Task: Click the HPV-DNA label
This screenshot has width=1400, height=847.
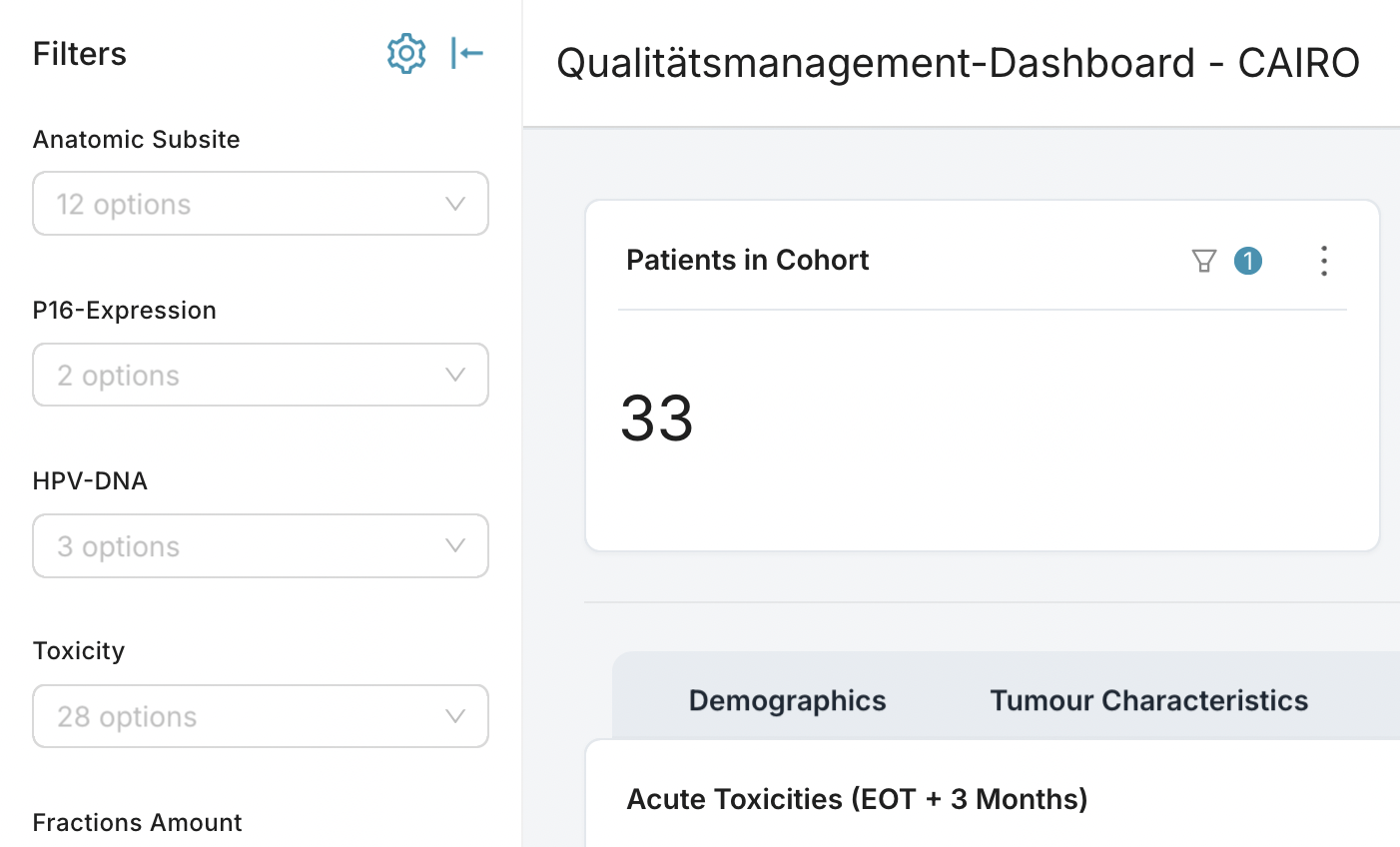Action: [x=90, y=480]
